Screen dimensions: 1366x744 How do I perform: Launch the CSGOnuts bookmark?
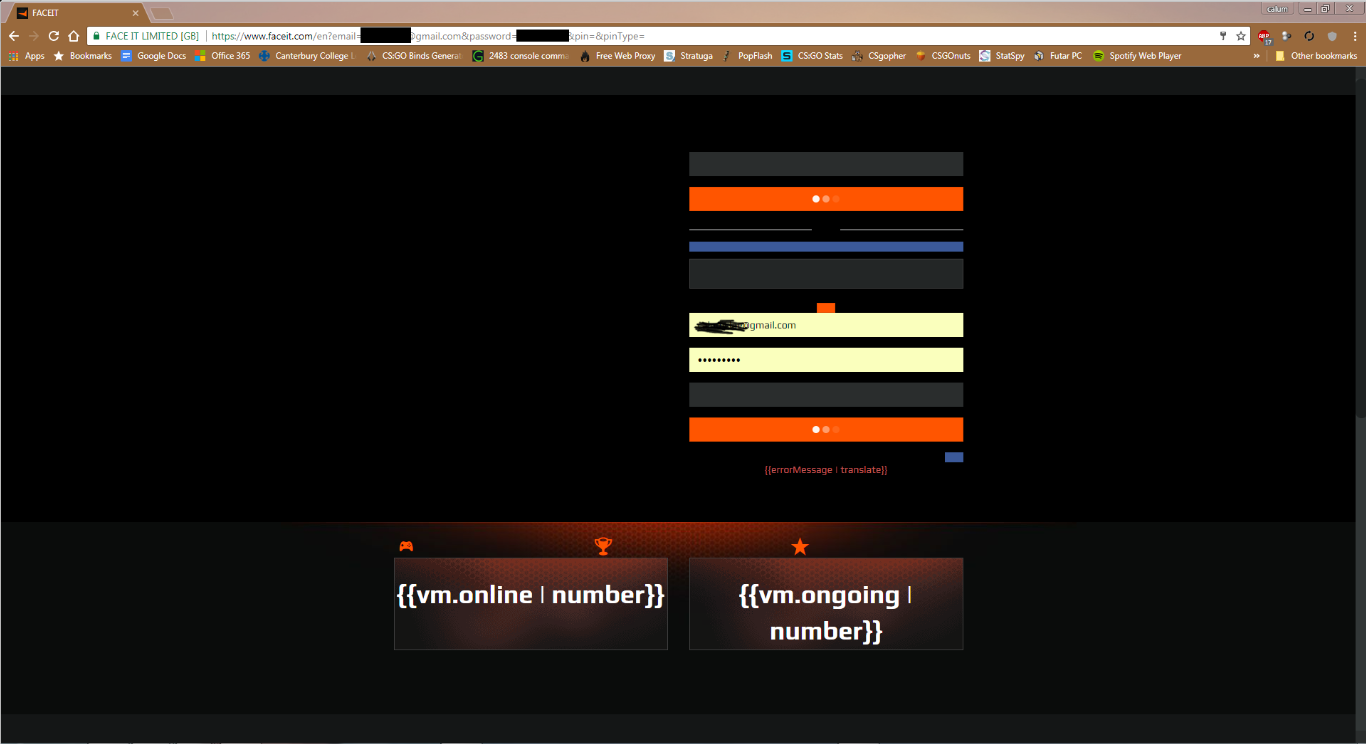(x=943, y=56)
